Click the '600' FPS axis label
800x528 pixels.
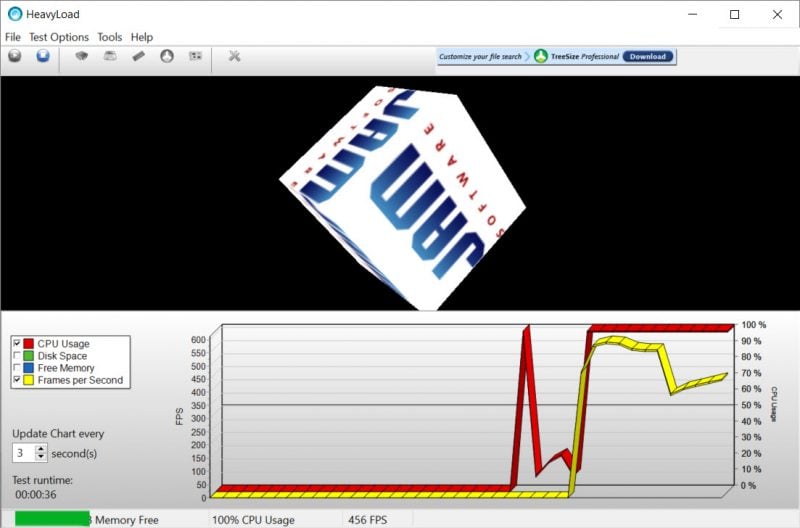pyautogui.click(x=198, y=340)
